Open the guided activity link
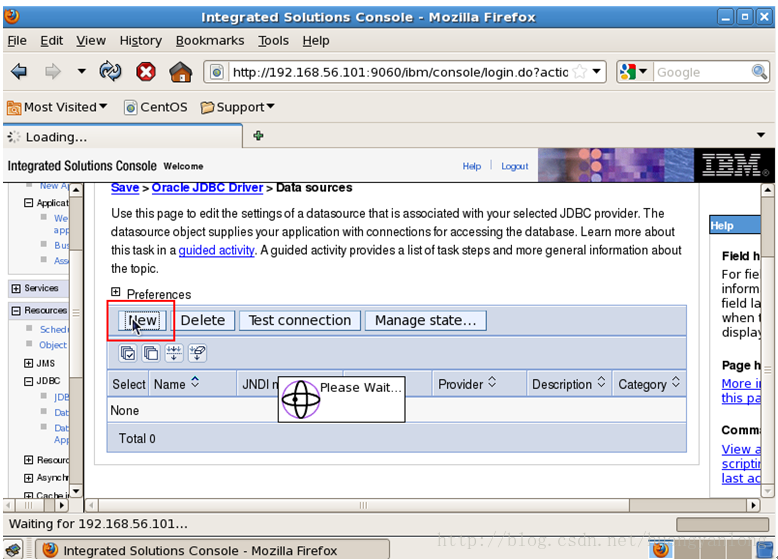 [216, 250]
